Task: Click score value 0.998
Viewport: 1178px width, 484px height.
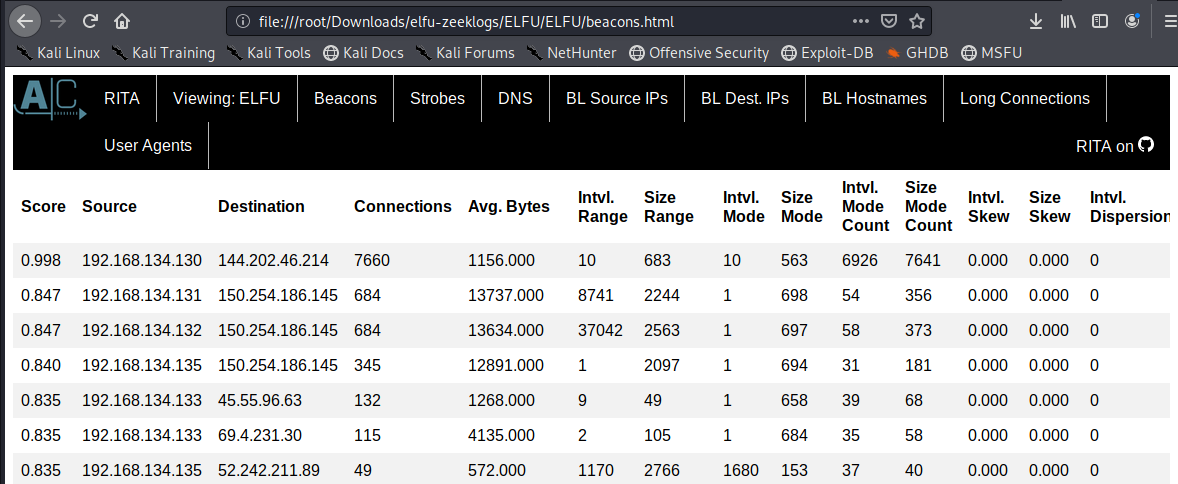Action: point(41,261)
